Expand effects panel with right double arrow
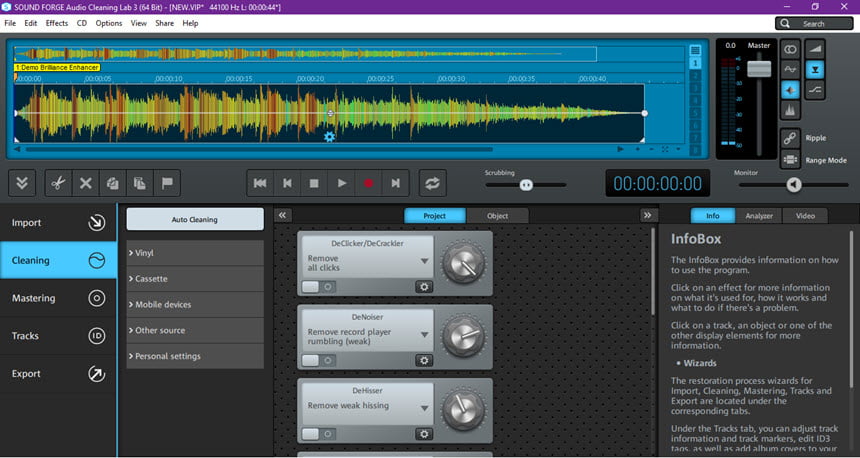860x458 pixels. tap(648, 215)
